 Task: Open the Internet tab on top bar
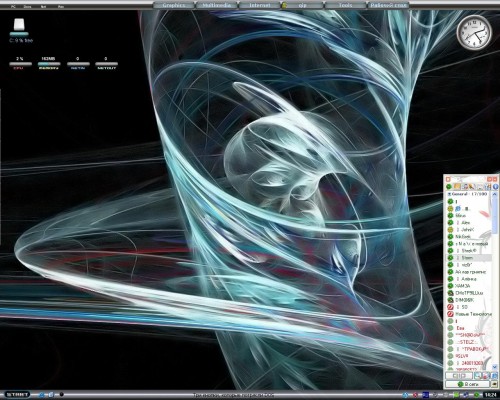click(x=260, y=5)
